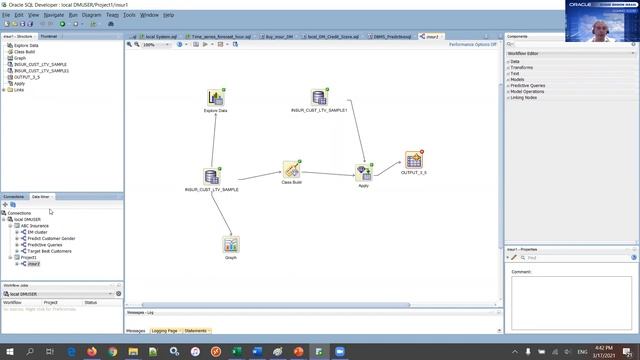Click the round settings icon in Workflow Jobs
Image resolution: width=640 pixels, height=360 pixels.
coord(118,293)
